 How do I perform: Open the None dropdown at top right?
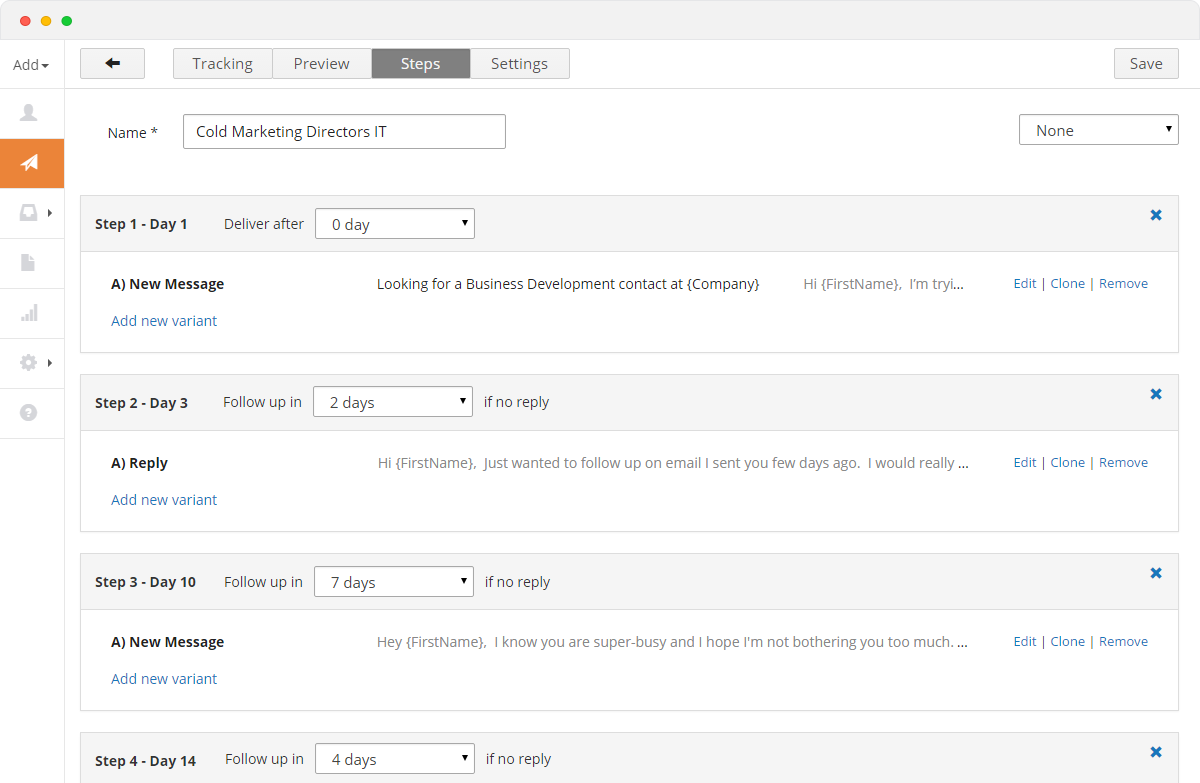click(1098, 130)
